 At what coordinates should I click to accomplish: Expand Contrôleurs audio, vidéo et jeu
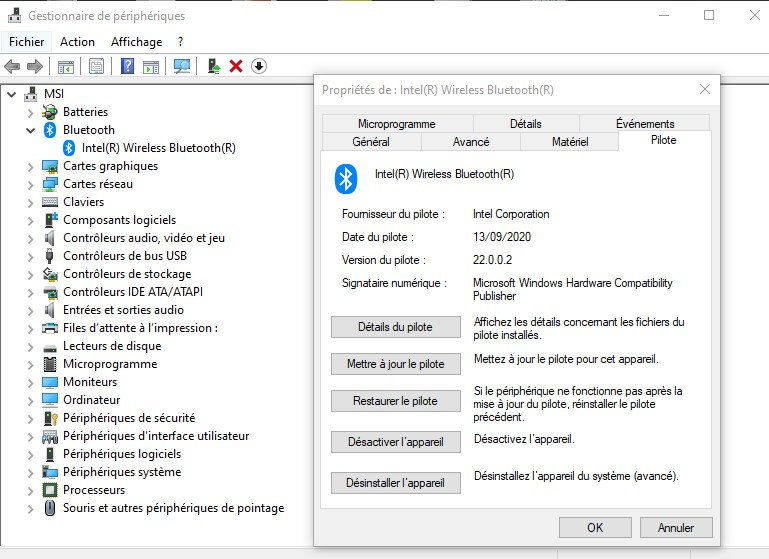(x=30, y=239)
